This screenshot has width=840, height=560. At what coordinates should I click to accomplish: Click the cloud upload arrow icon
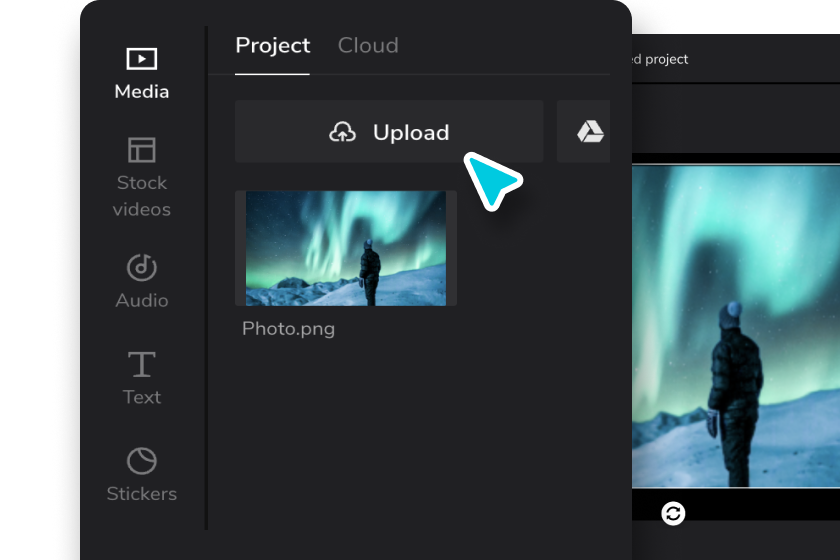click(343, 132)
